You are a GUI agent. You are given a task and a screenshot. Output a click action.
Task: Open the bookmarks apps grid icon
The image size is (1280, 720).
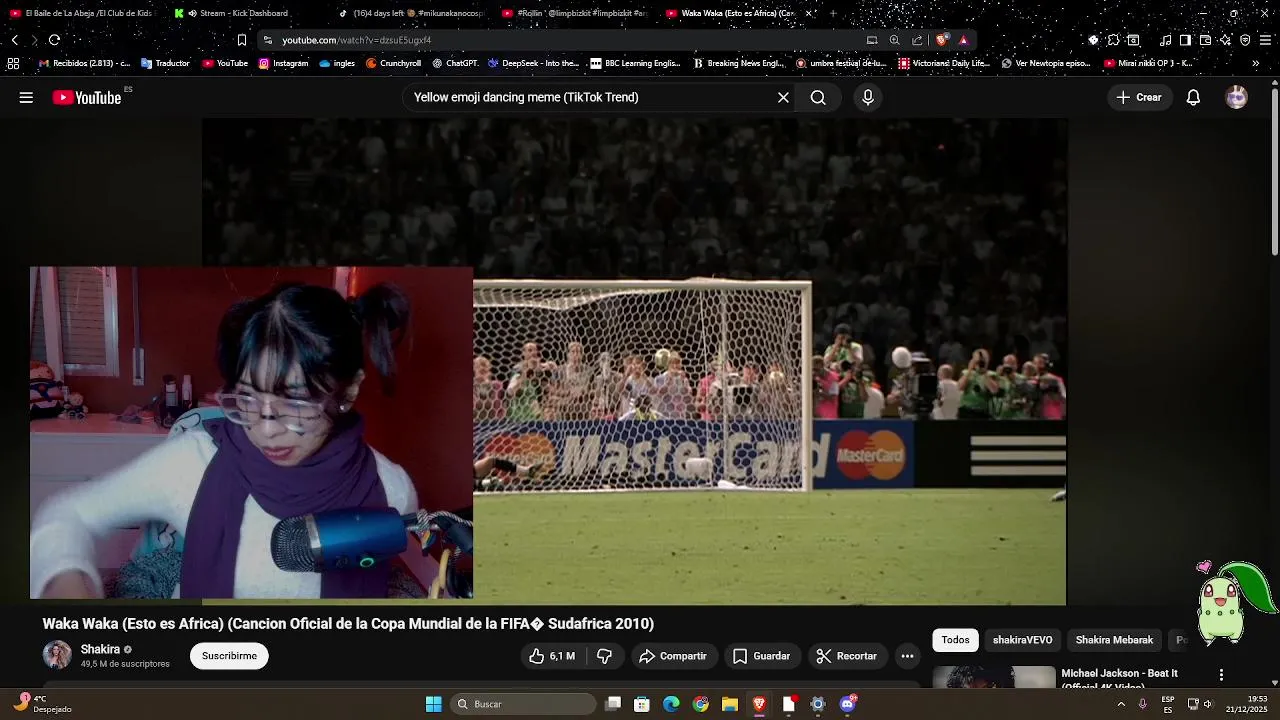pyautogui.click(x=13, y=63)
